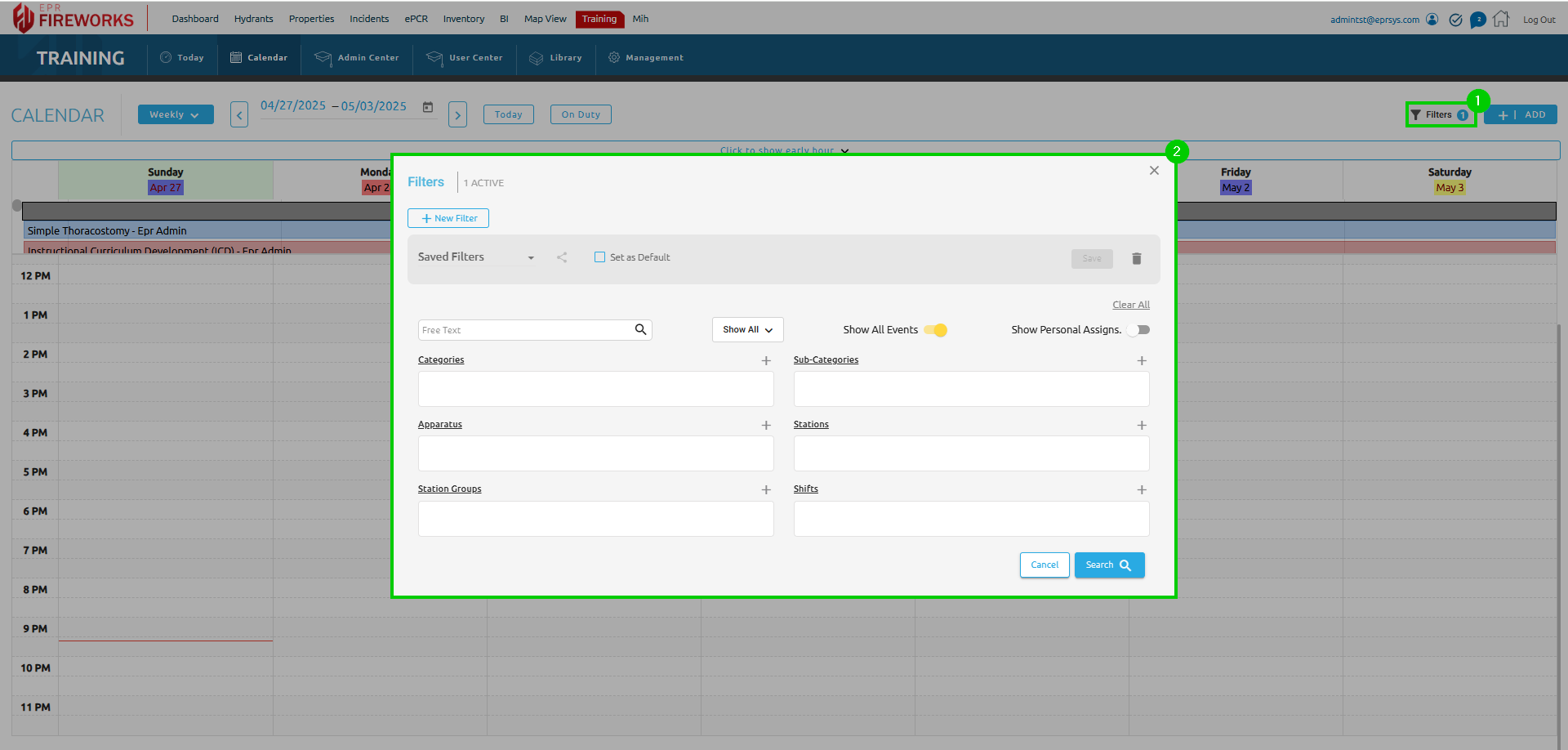This screenshot has height=750, width=1568.
Task: Click the Free Text search magnifier icon
Action: (x=640, y=329)
